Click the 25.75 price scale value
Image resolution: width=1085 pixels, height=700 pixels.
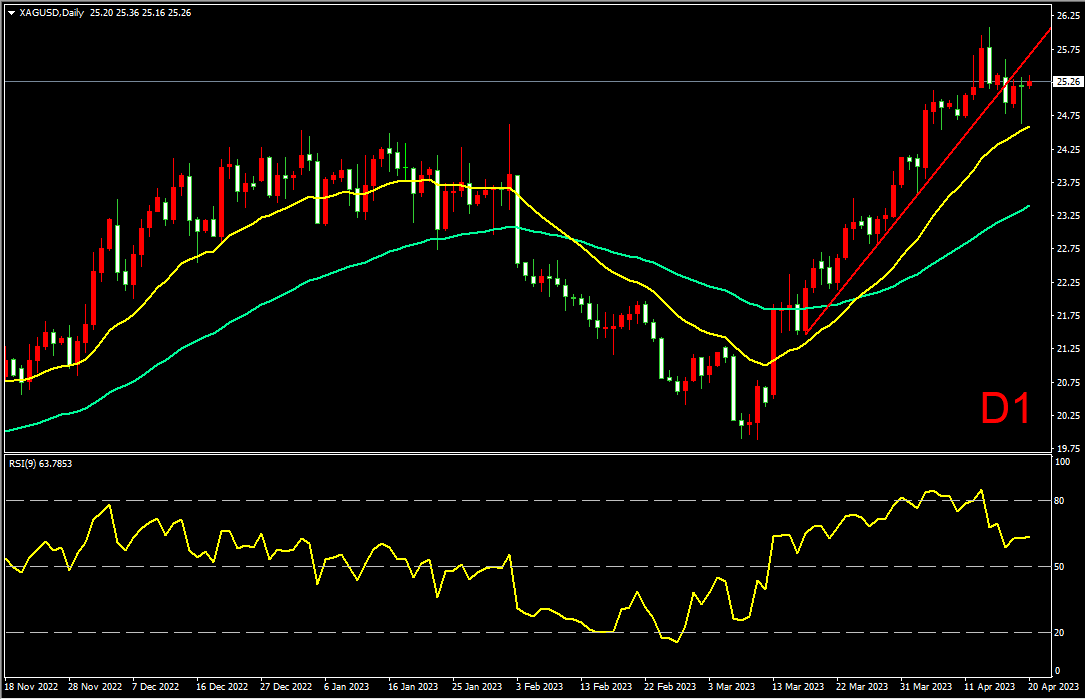click(1068, 50)
